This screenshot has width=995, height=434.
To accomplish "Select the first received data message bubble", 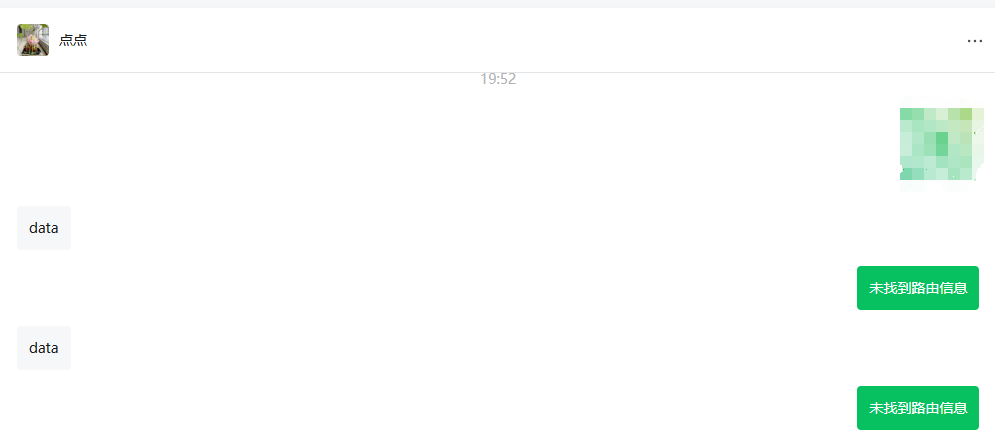I will tap(44, 228).
